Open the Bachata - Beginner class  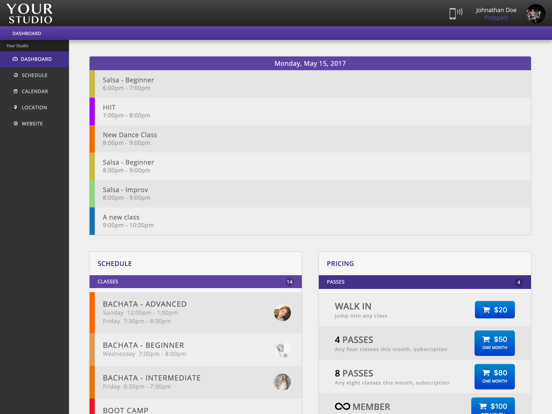[196, 350]
